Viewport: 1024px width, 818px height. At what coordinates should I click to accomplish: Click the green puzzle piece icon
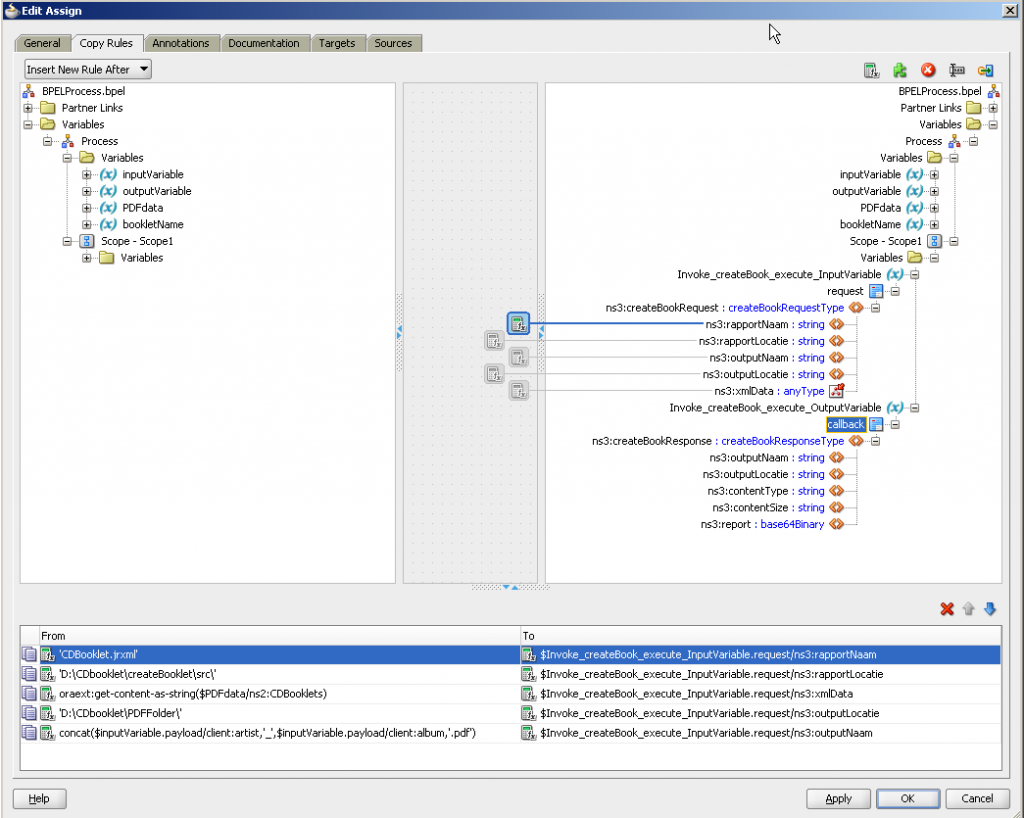click(x=899, y=70)
